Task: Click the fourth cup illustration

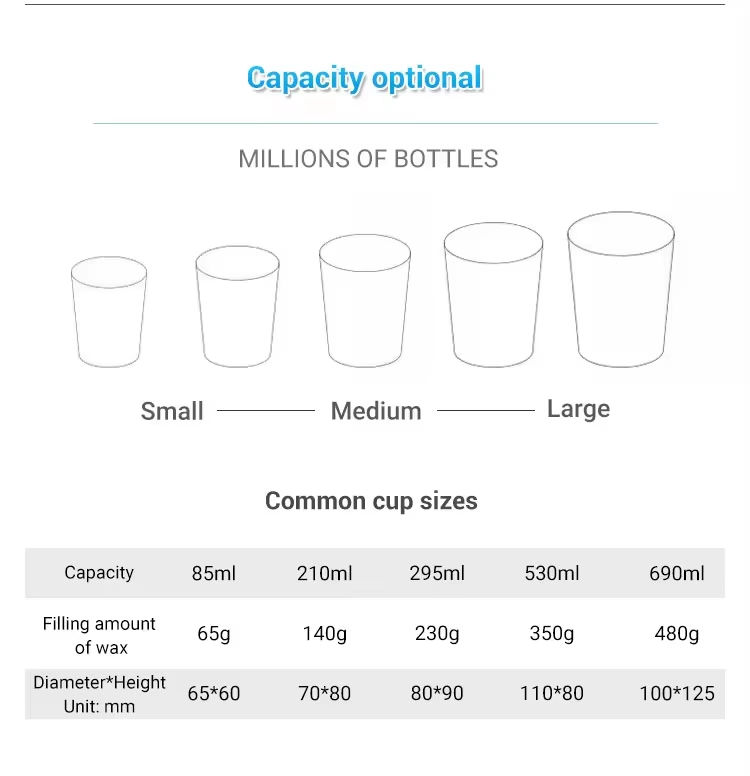Action: pyautogui.click(x=493, y=295)
